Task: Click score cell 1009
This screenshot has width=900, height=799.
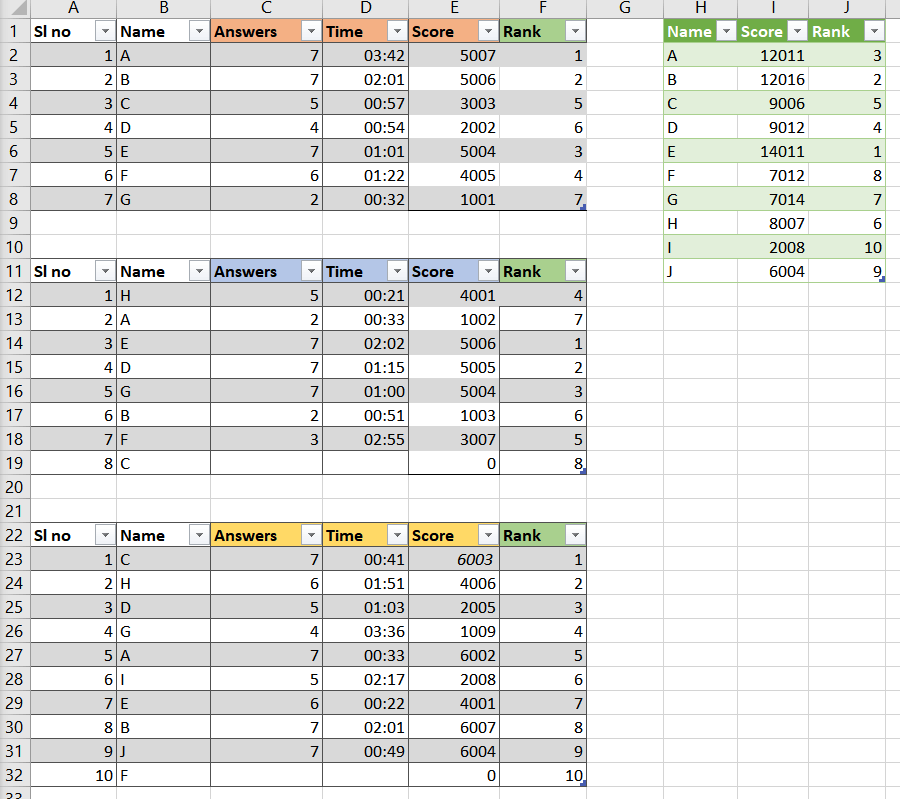Action: 454,631
